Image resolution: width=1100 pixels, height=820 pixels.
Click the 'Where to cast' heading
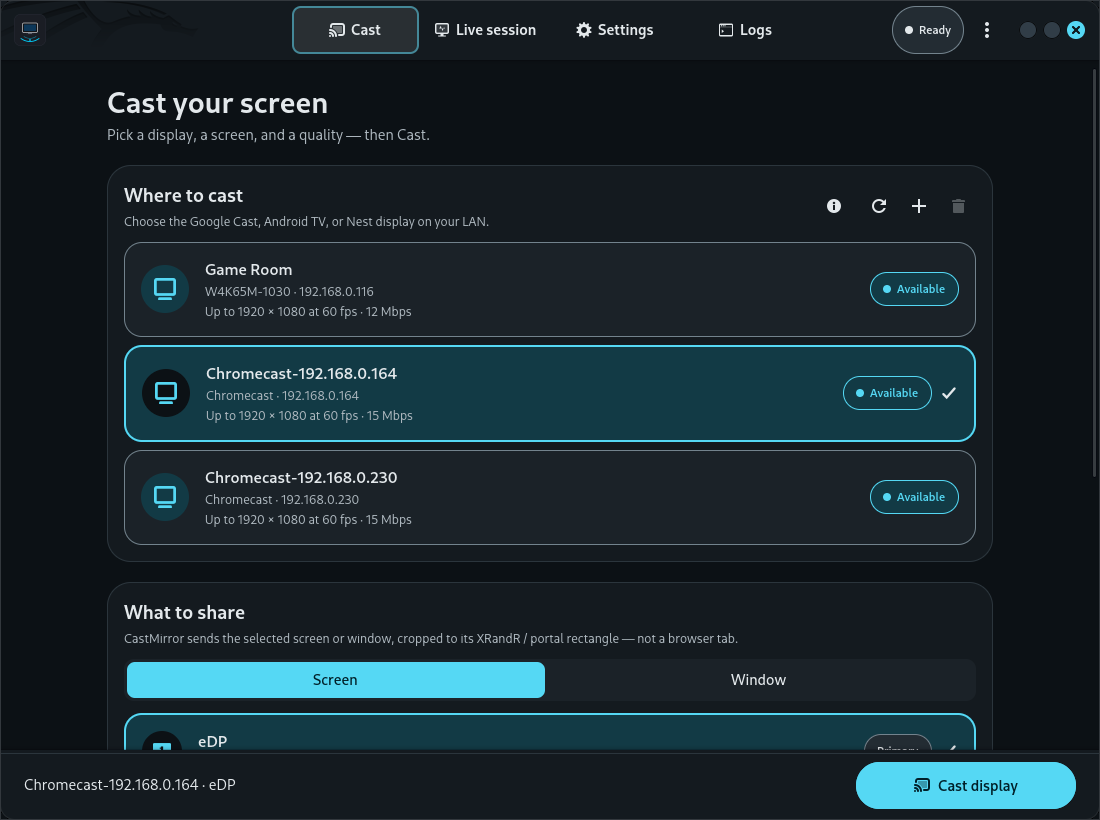point(183,196)
